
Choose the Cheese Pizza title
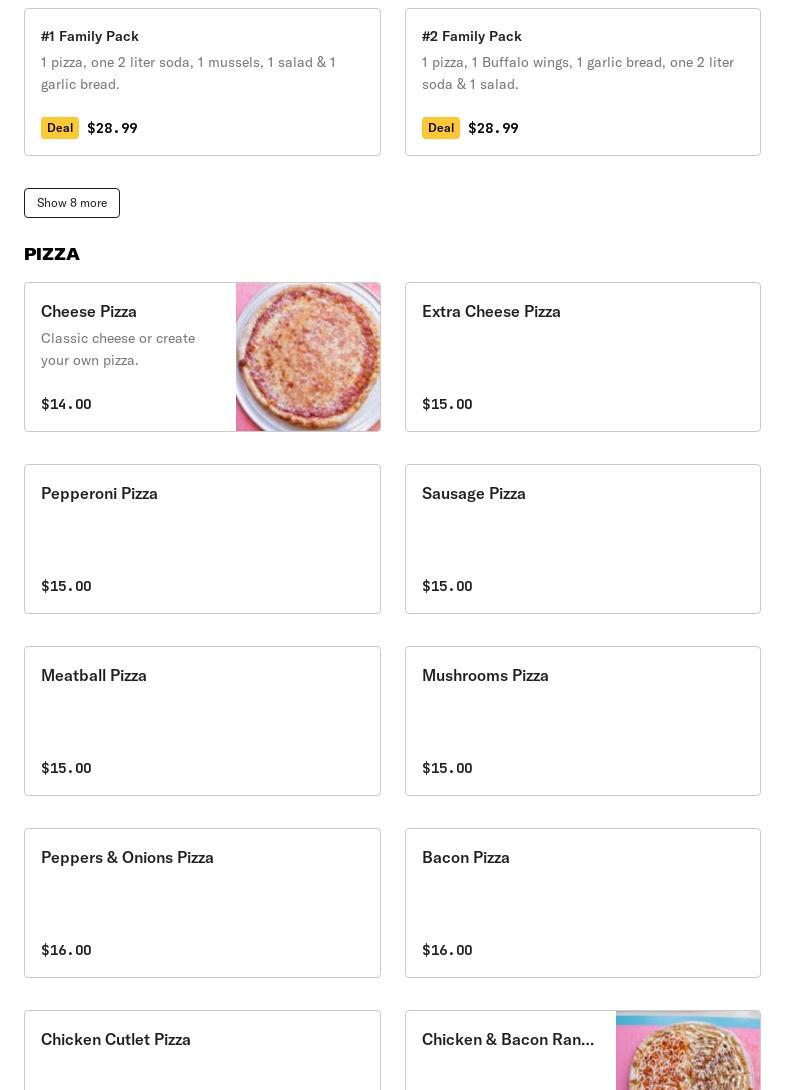tap(89, 311)
